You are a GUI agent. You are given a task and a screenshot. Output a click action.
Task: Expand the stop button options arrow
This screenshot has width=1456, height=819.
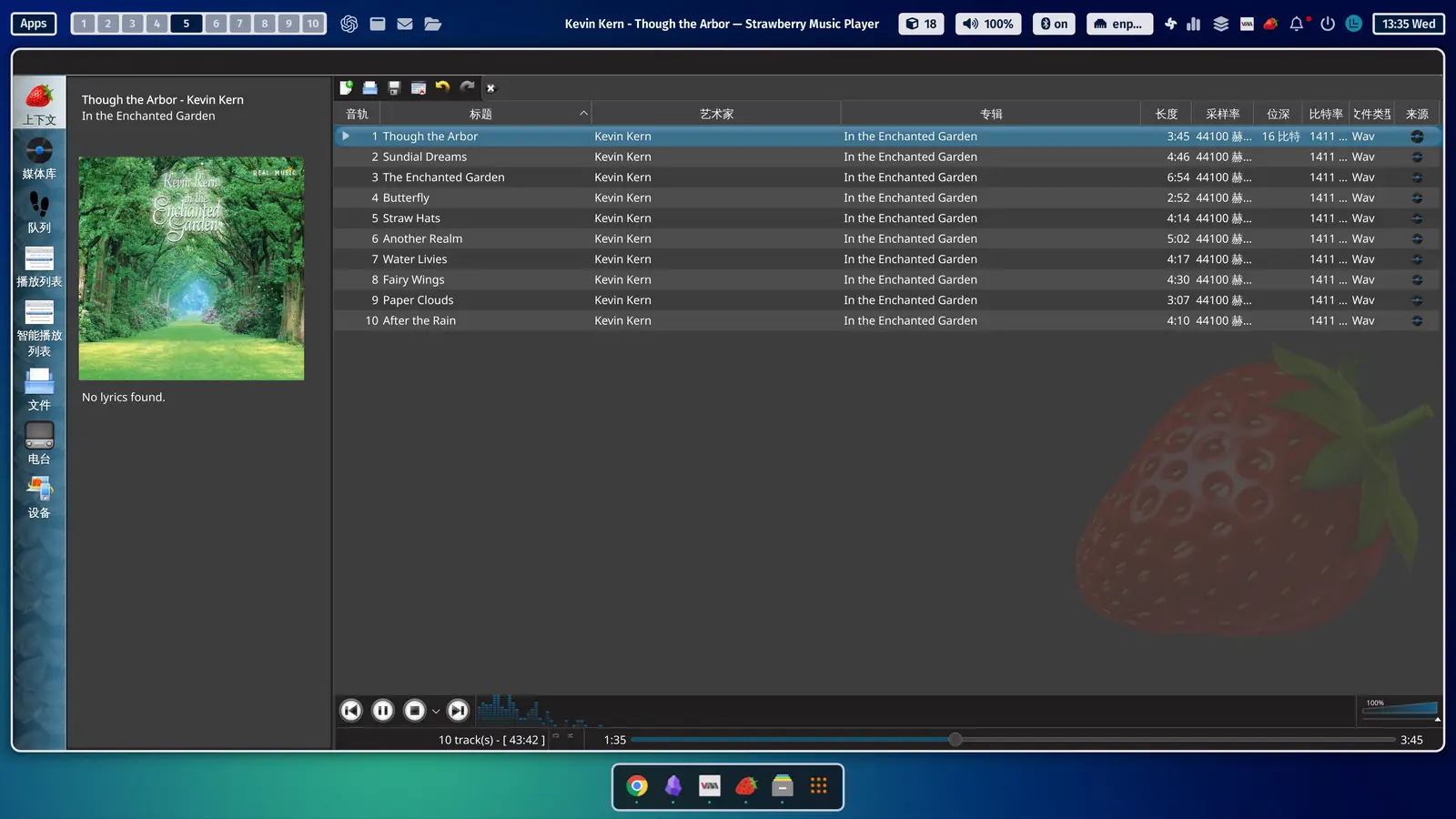coord(436,712)
